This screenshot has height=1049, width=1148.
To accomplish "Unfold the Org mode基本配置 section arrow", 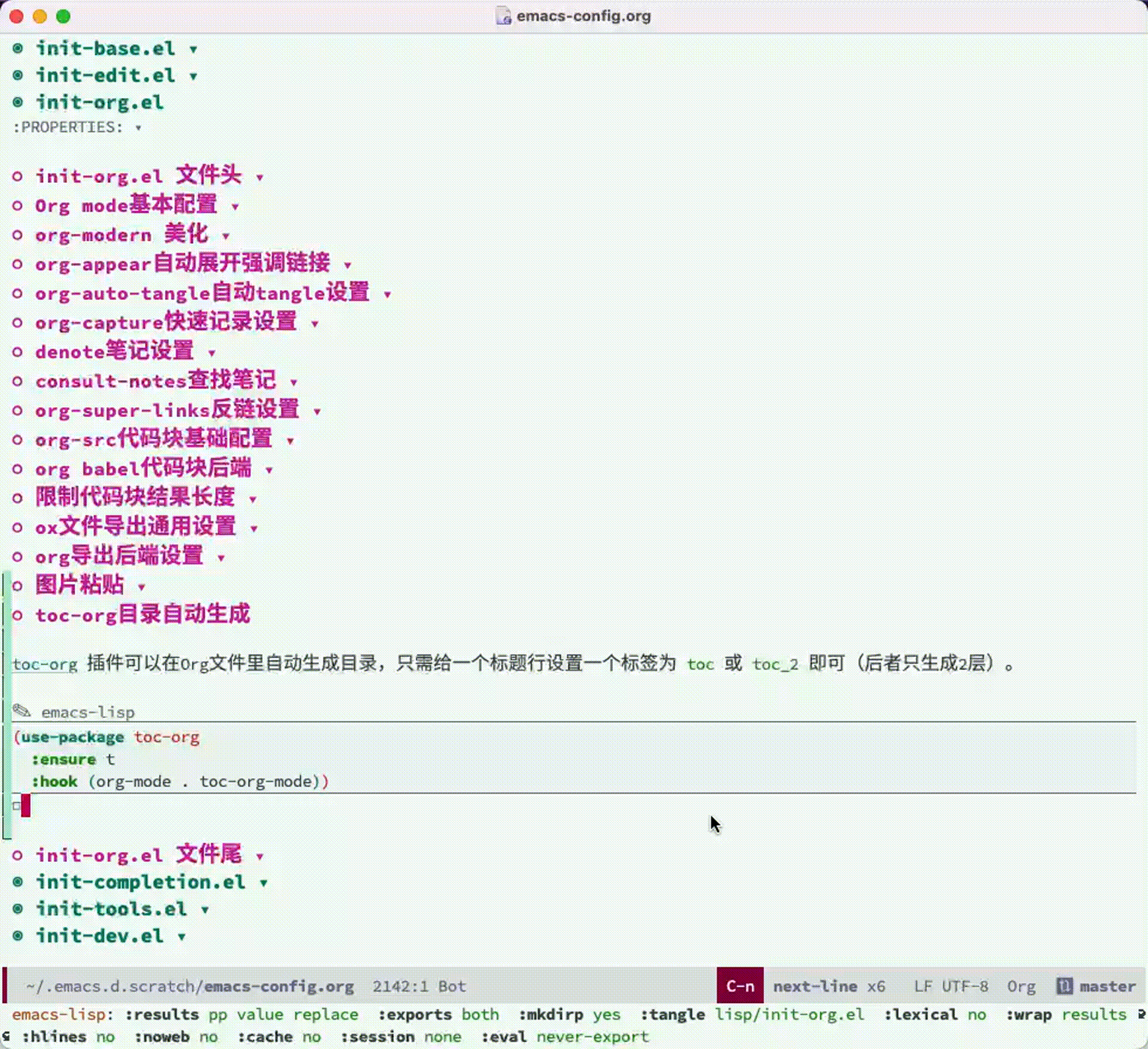I will (x=236, y=207).
